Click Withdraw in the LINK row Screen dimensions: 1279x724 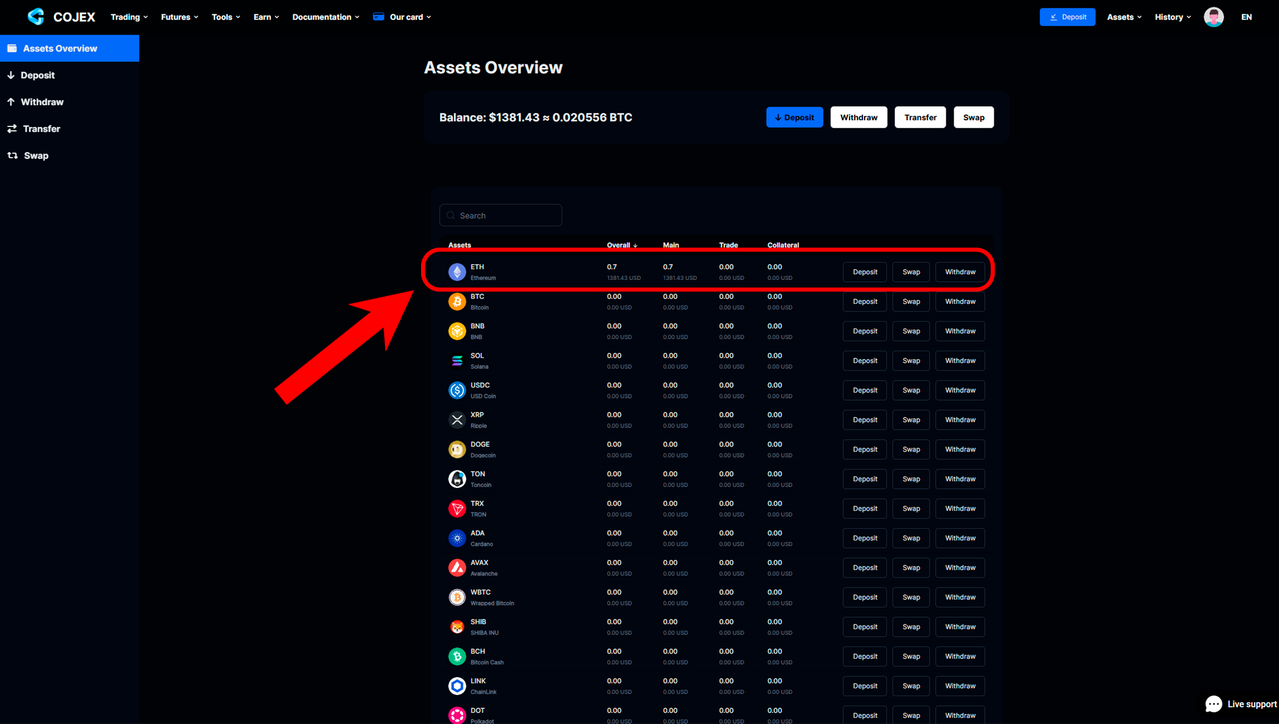960,686
